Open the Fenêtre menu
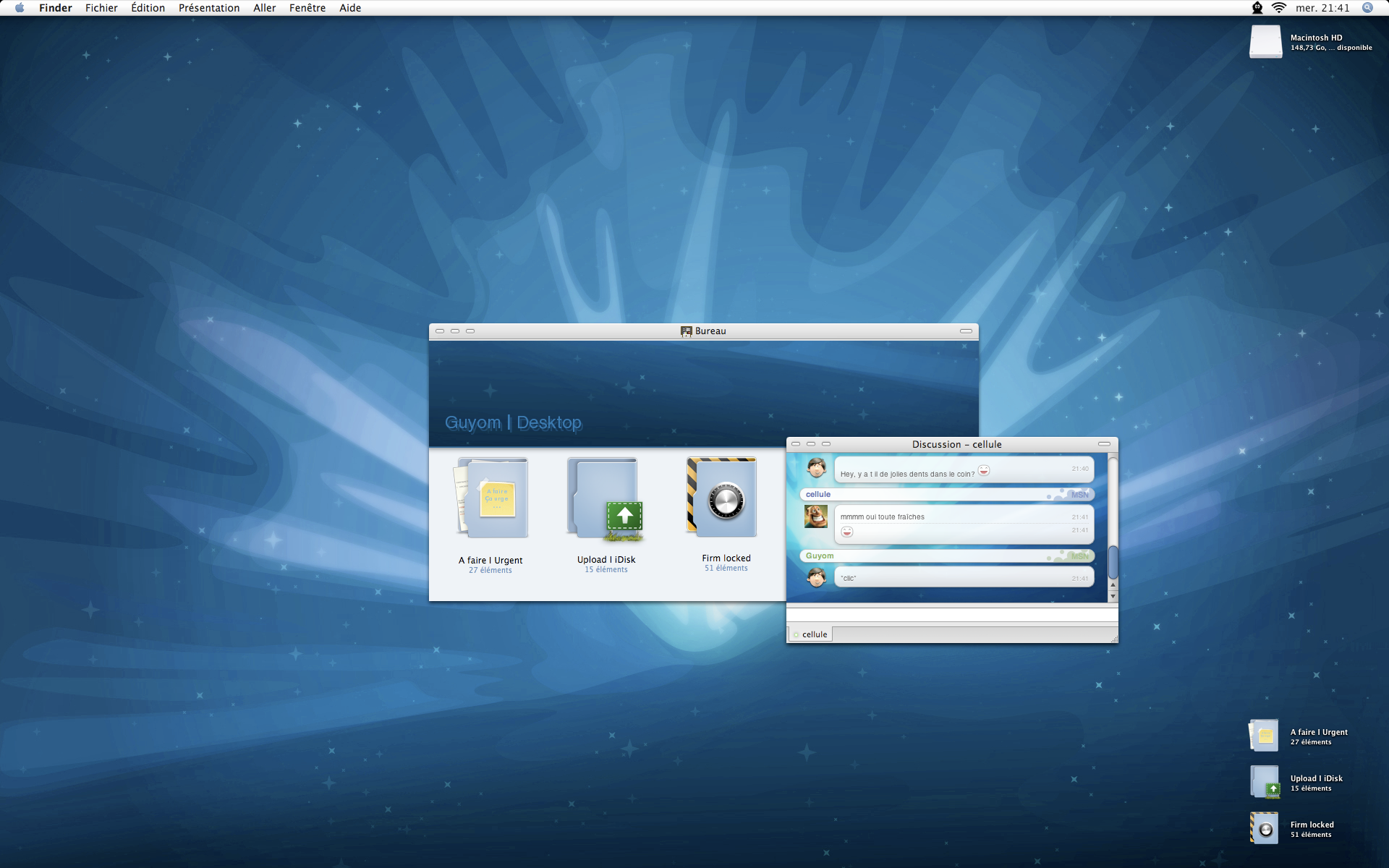 (307, 8)
